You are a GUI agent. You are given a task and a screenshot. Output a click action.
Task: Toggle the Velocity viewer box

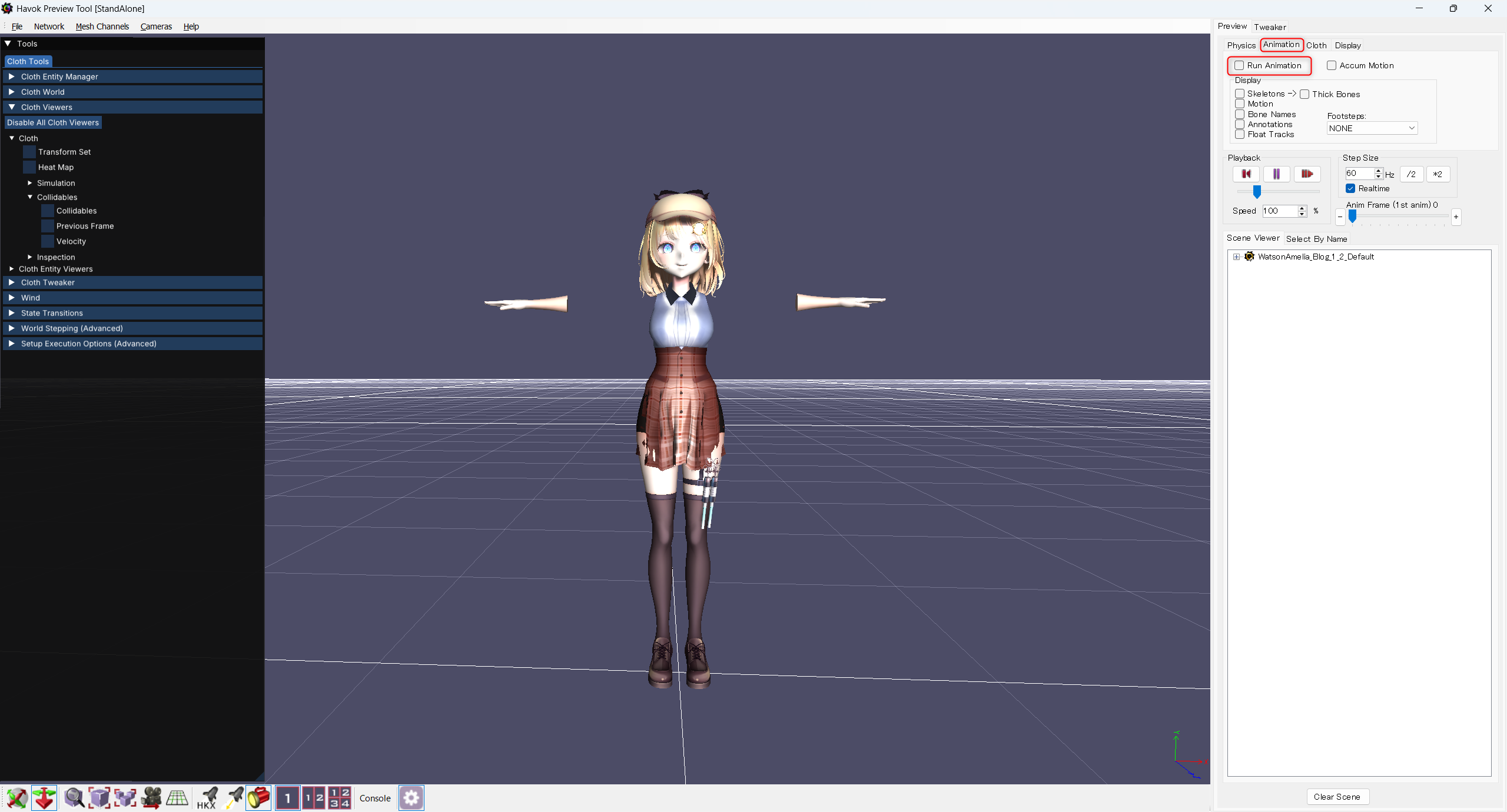[x=48, y=241]
